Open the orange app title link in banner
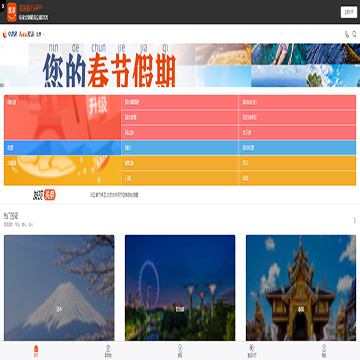Viewport: 360px width, 360px height. [x=30, y=8]
